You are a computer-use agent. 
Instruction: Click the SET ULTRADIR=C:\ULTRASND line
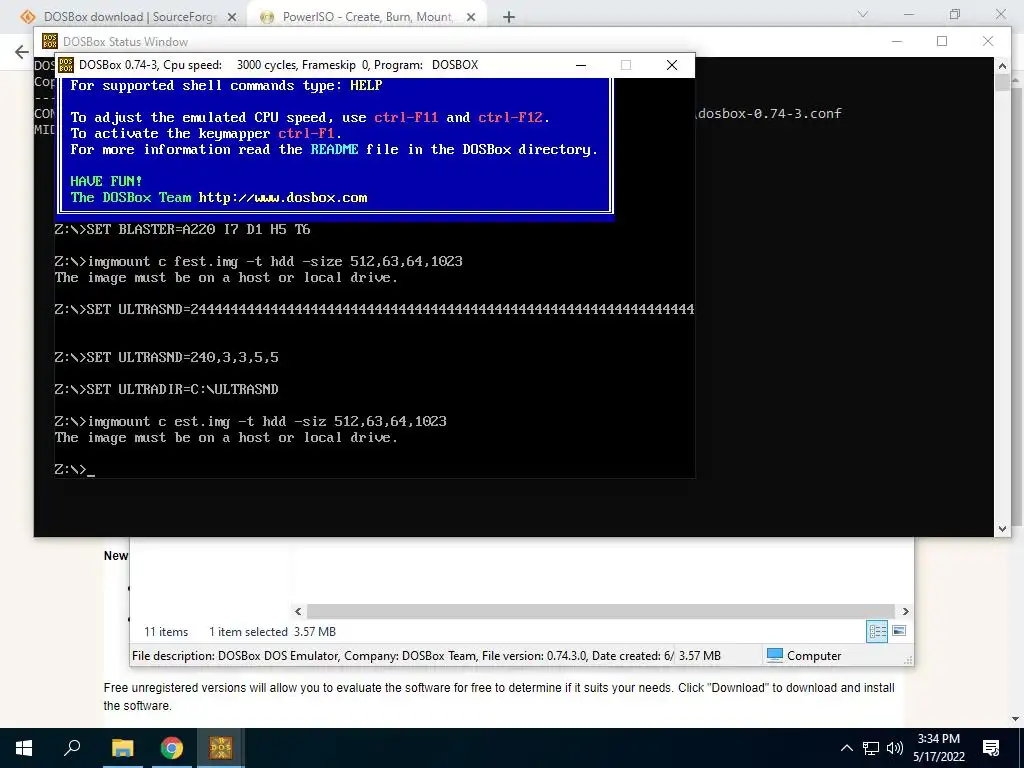coord(167,389)
